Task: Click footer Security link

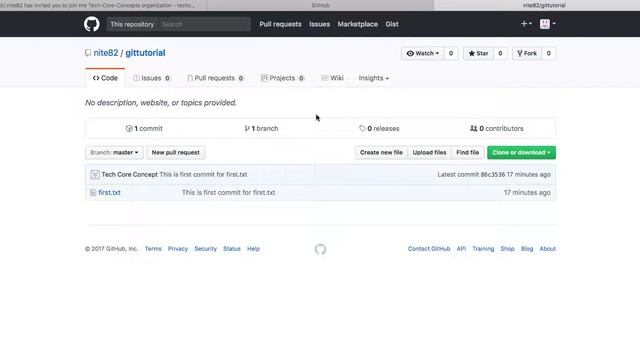Action: pyautogui.click(x=205, y=249)
